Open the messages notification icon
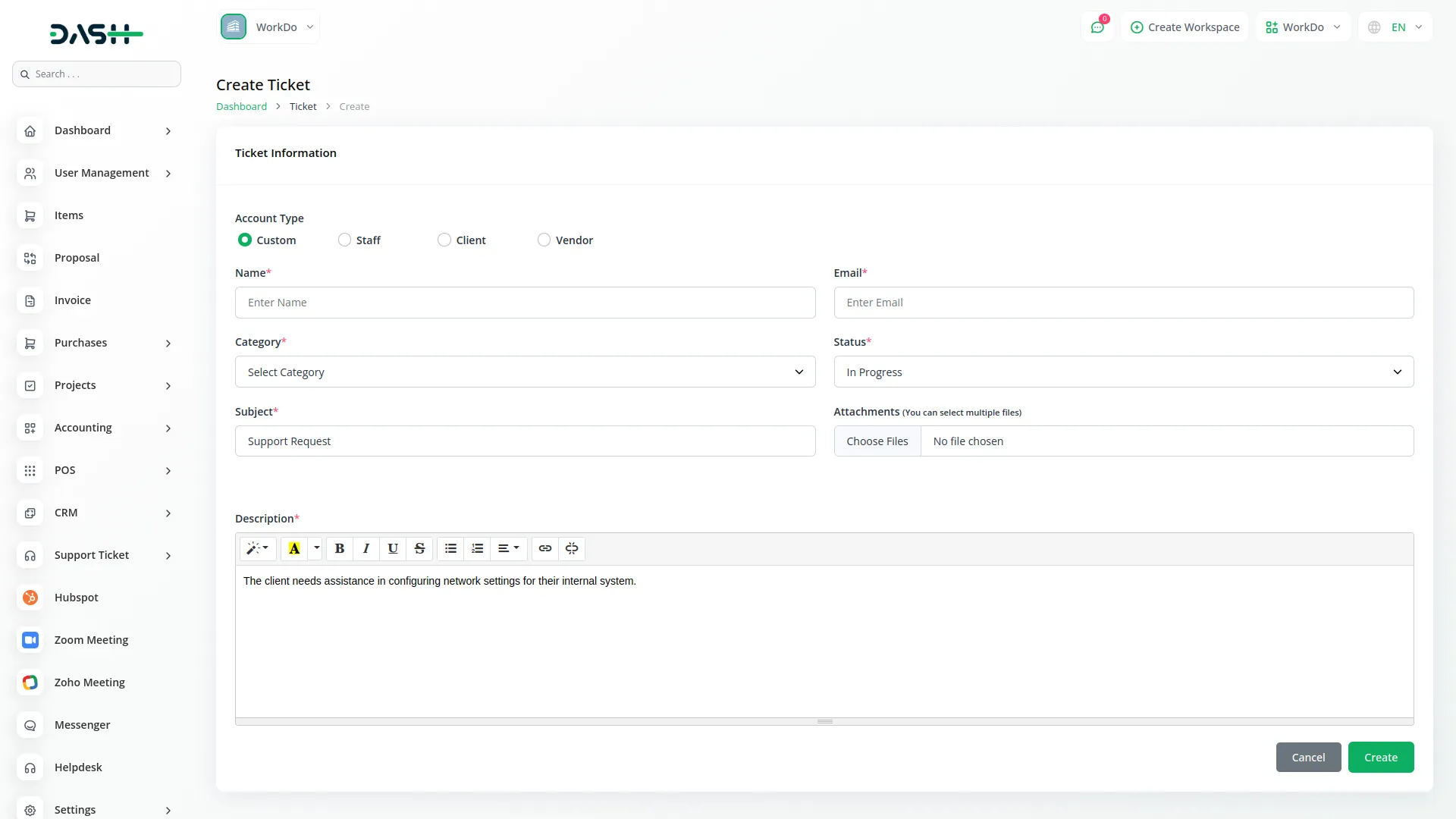1456x819 pixels. pos(1097,27)
